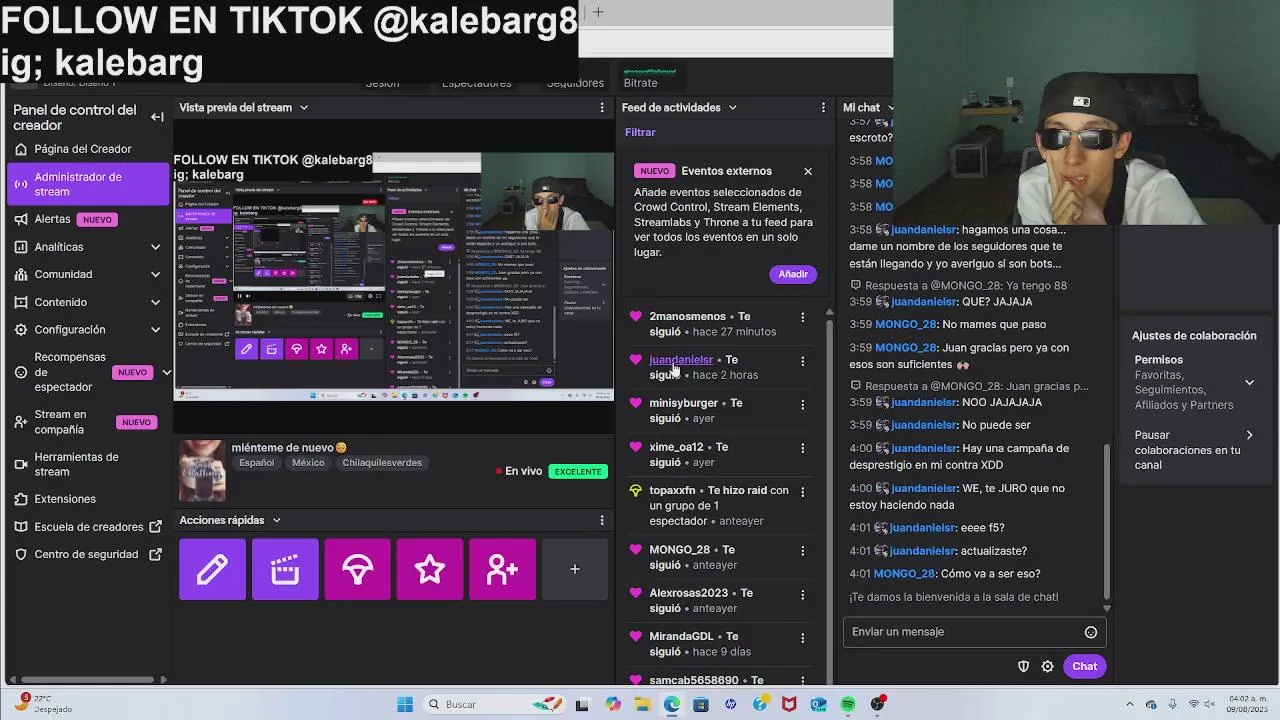
Task: Open Centro de seguridad external link
Action: coord(88,555)
